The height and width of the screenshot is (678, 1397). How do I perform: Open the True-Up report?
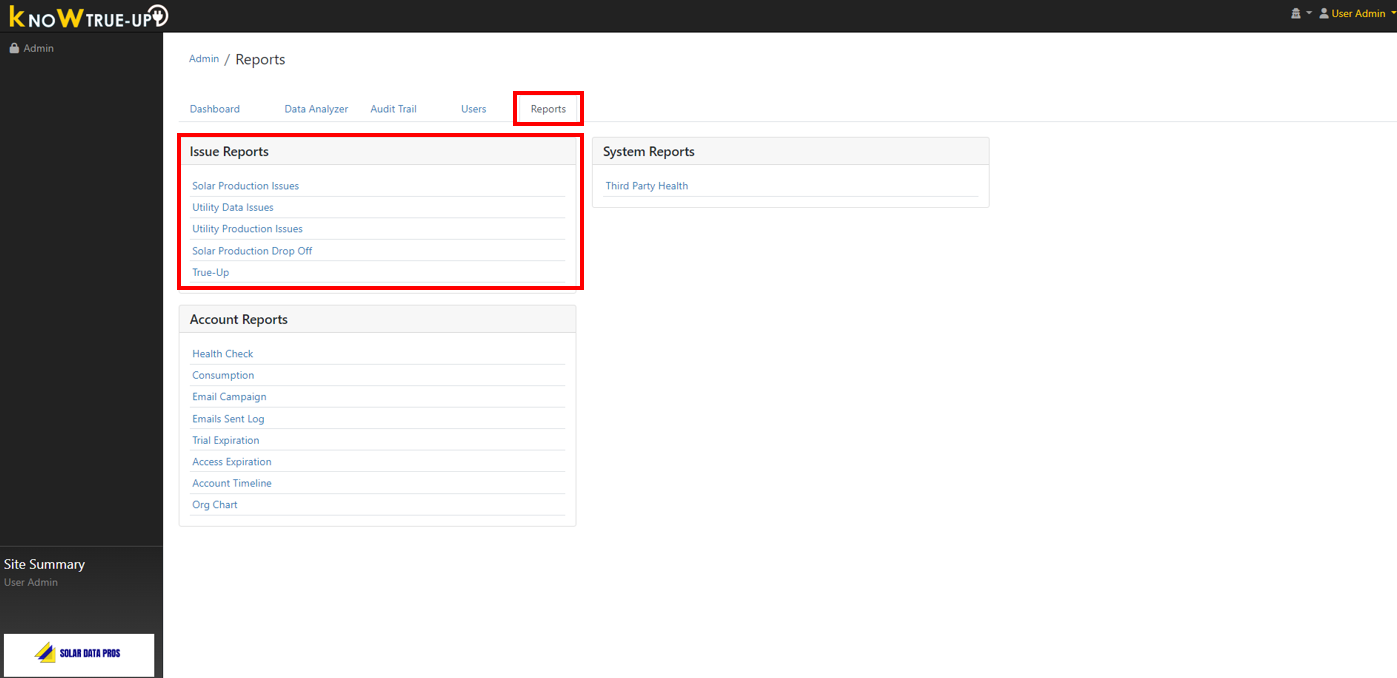(x=211, y=272)
